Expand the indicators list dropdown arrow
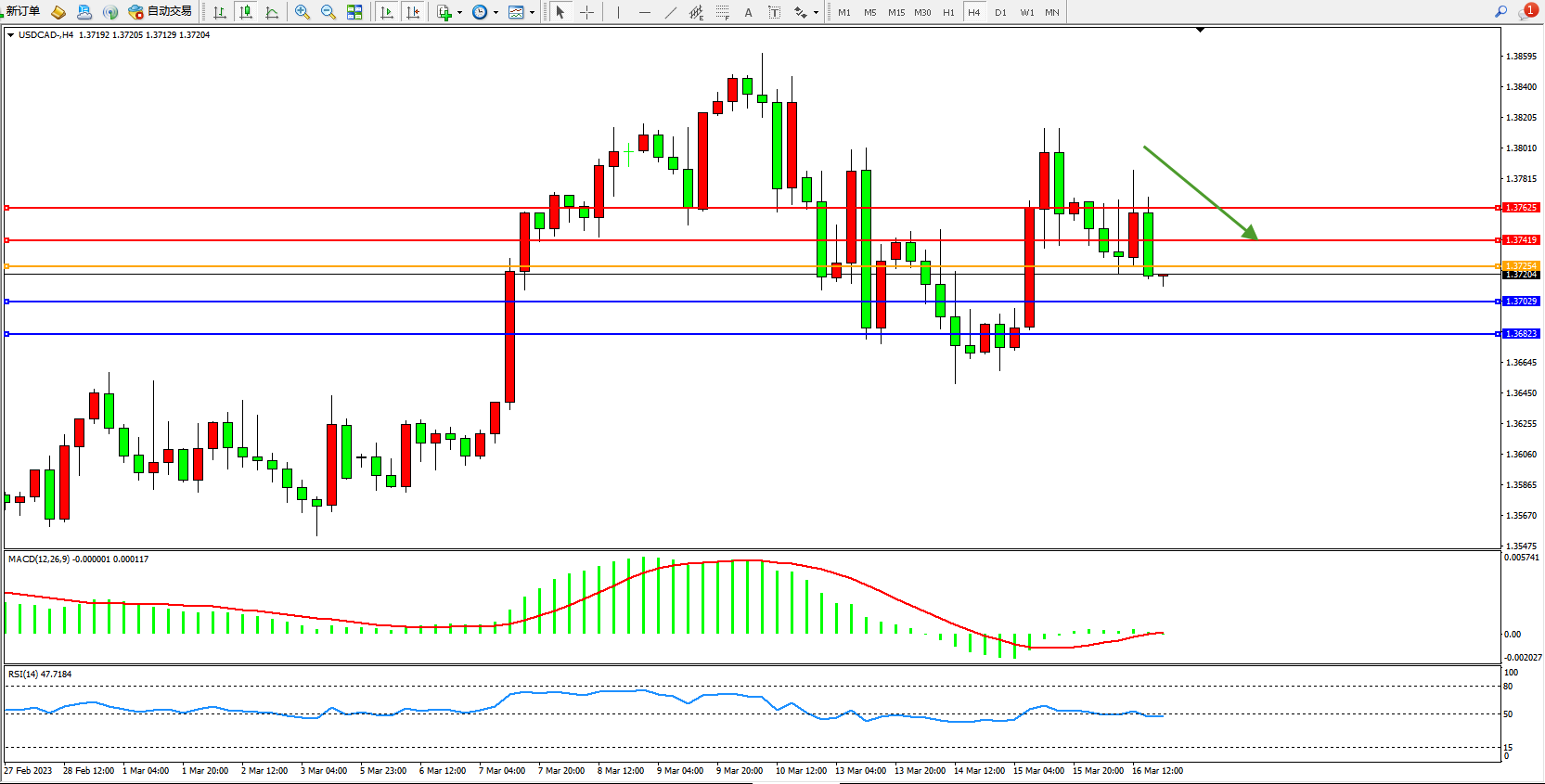The height and width of the screenshot is (784, 1545). pyautogui.click(x=459, y=13)
